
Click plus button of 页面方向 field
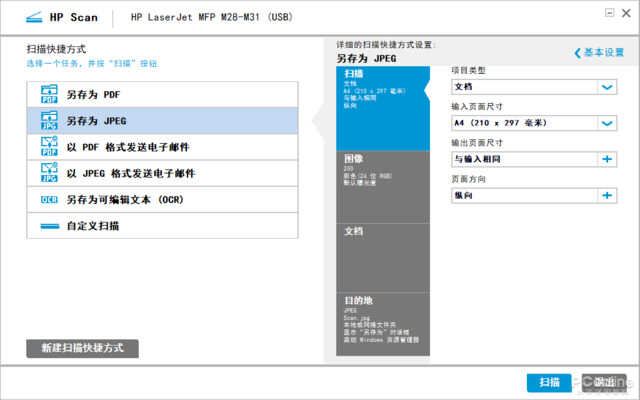click(607, 196)
